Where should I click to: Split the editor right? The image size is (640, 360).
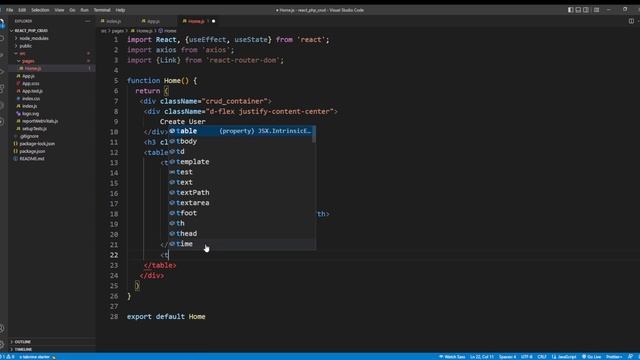(x=631, y=21)
